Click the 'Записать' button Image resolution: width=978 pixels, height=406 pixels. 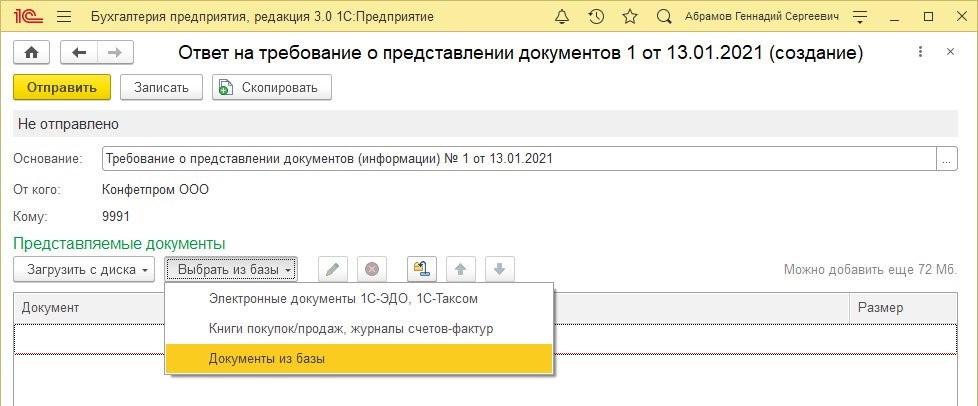161,87
